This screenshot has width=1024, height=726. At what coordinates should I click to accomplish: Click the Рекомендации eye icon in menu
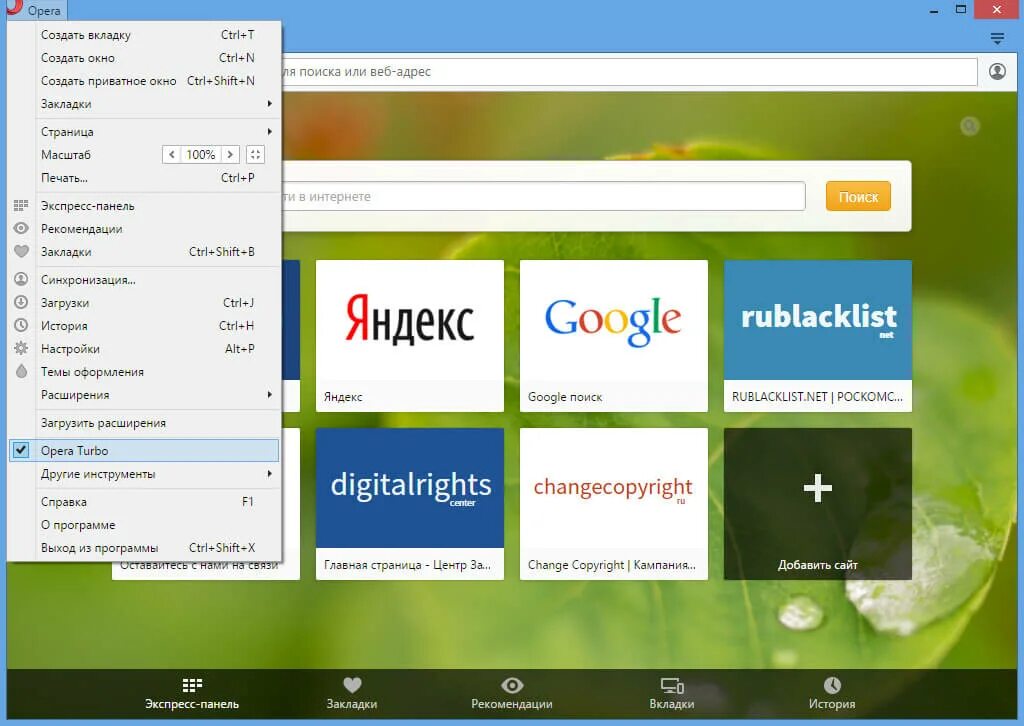(21, 229)
